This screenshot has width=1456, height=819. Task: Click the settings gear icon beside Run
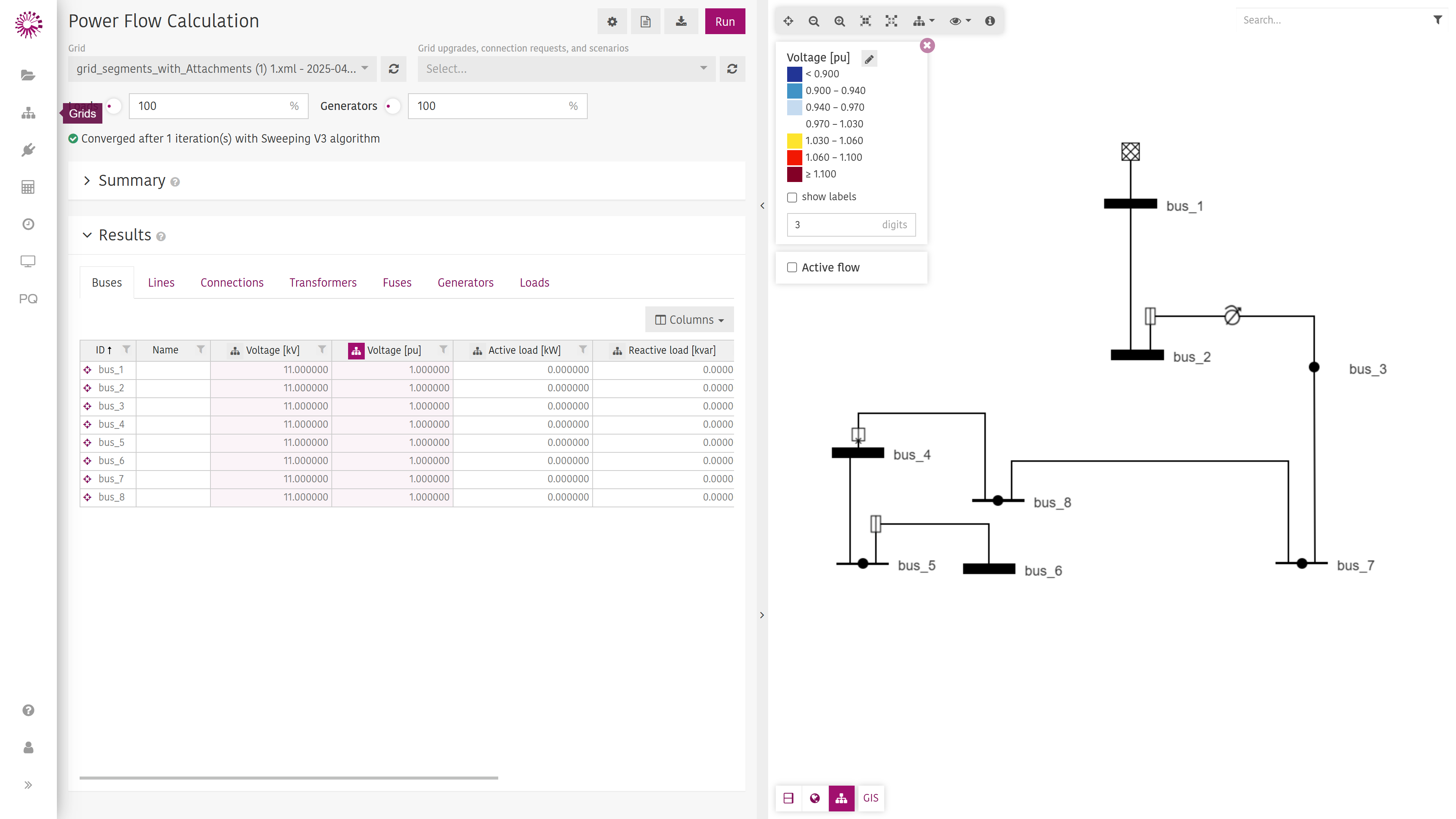[612, 22]
